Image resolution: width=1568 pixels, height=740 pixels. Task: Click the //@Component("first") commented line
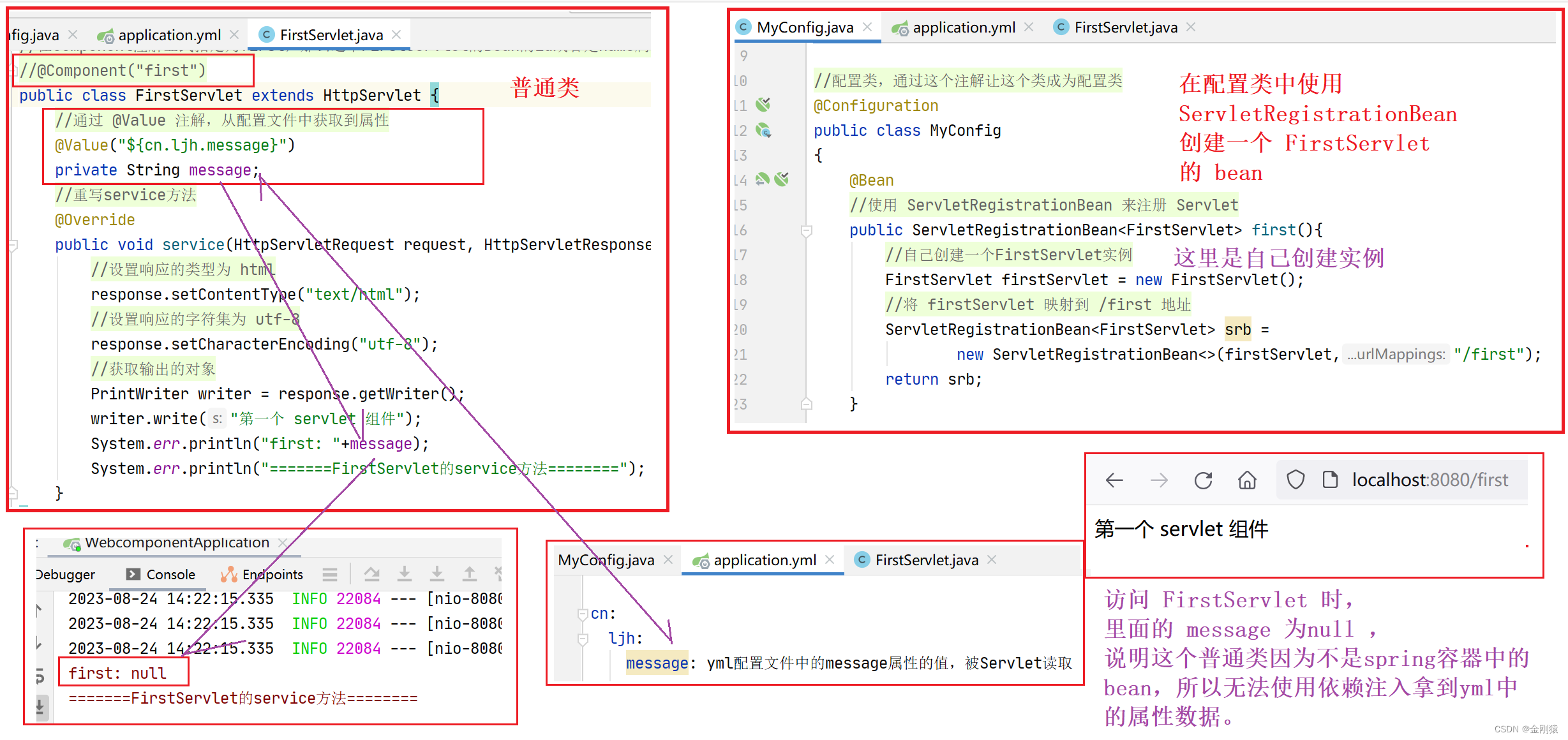pyautogui.click(x=112, y=70)
